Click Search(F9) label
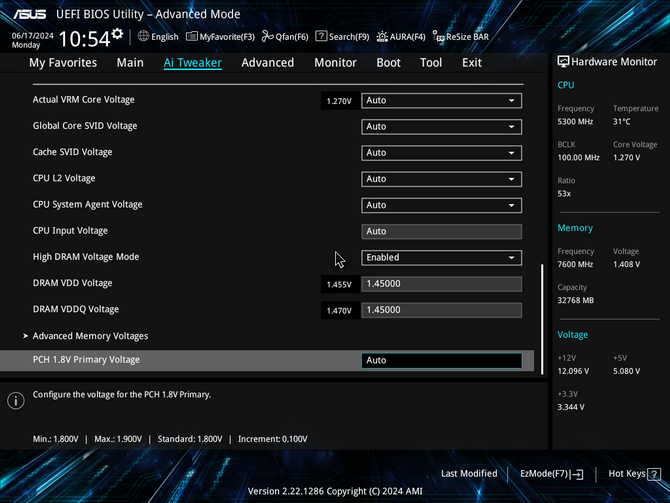Viewport: 670px width, 503px height. (x=349, y=37)
